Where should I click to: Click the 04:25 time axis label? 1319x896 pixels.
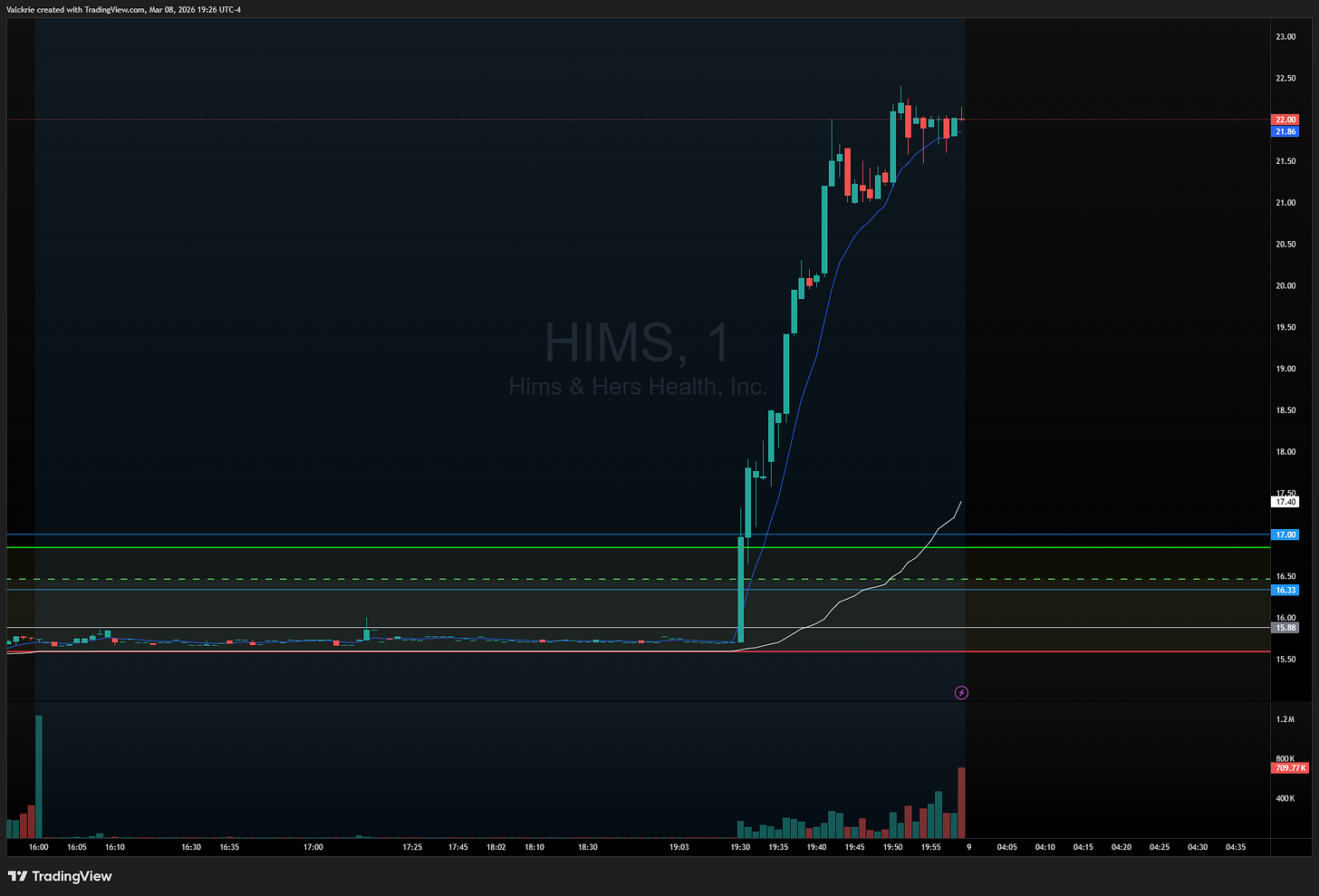1160,847
